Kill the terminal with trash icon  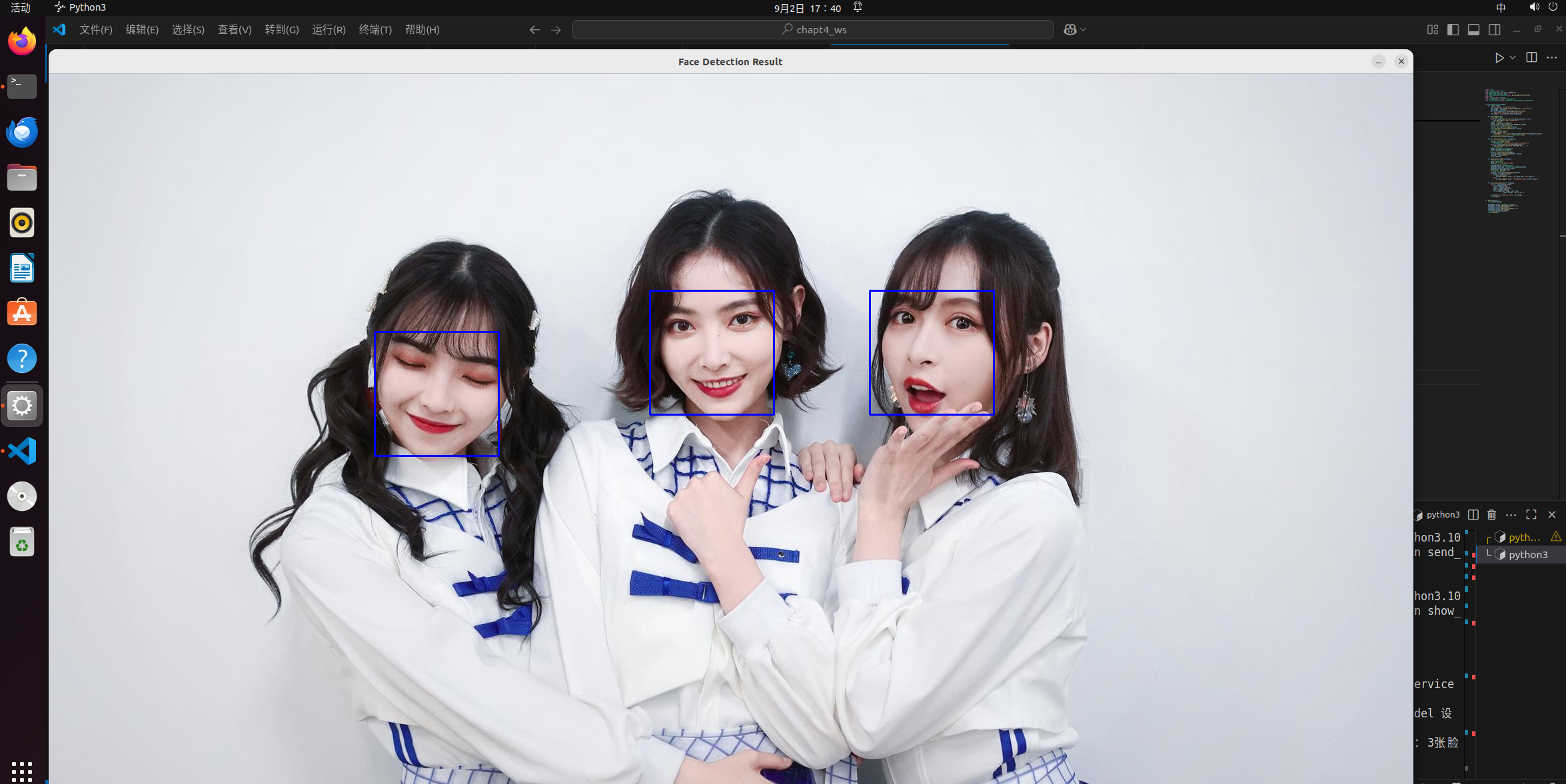(x=1492, y=515)
